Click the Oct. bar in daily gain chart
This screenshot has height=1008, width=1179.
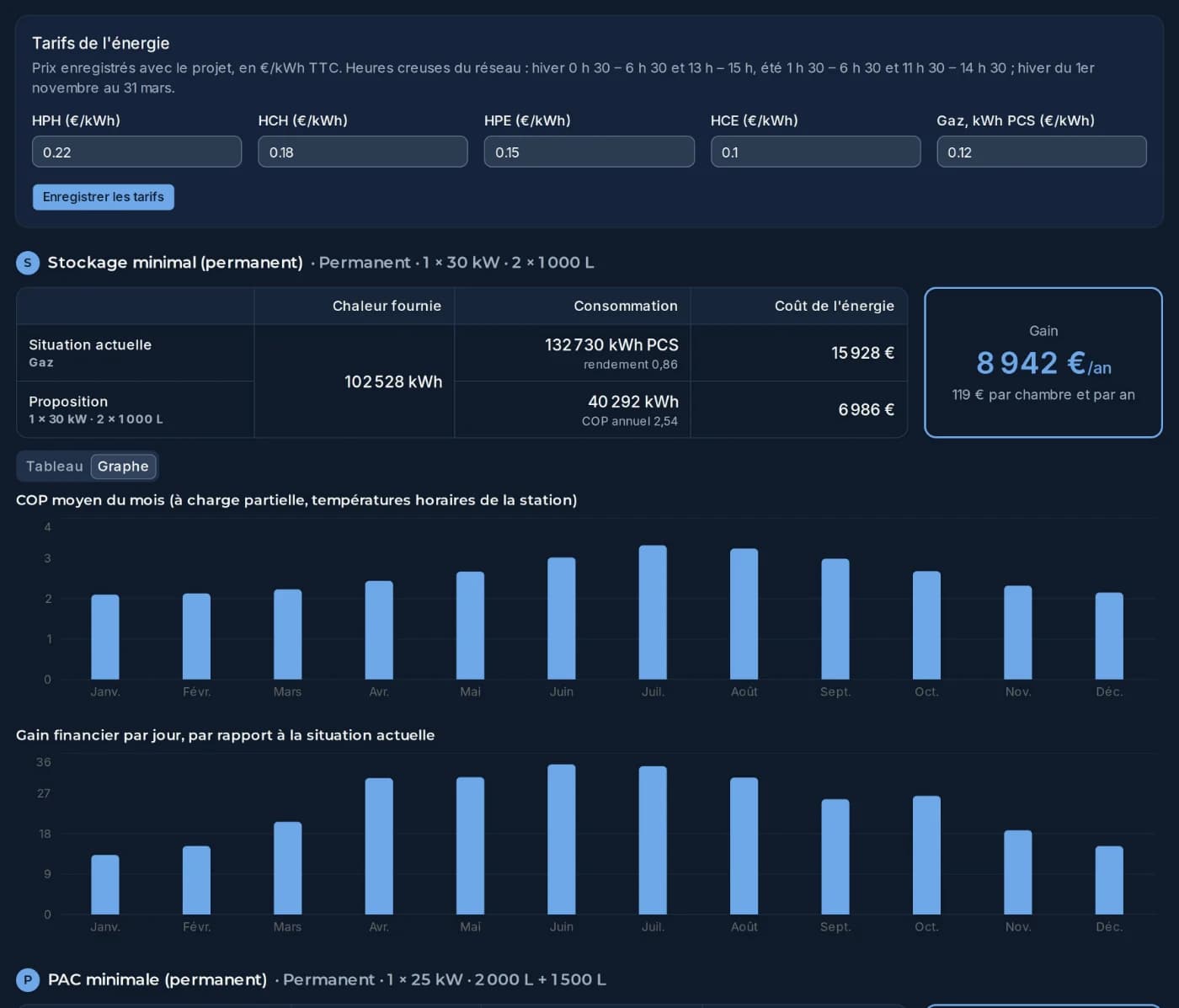point(926,856)
